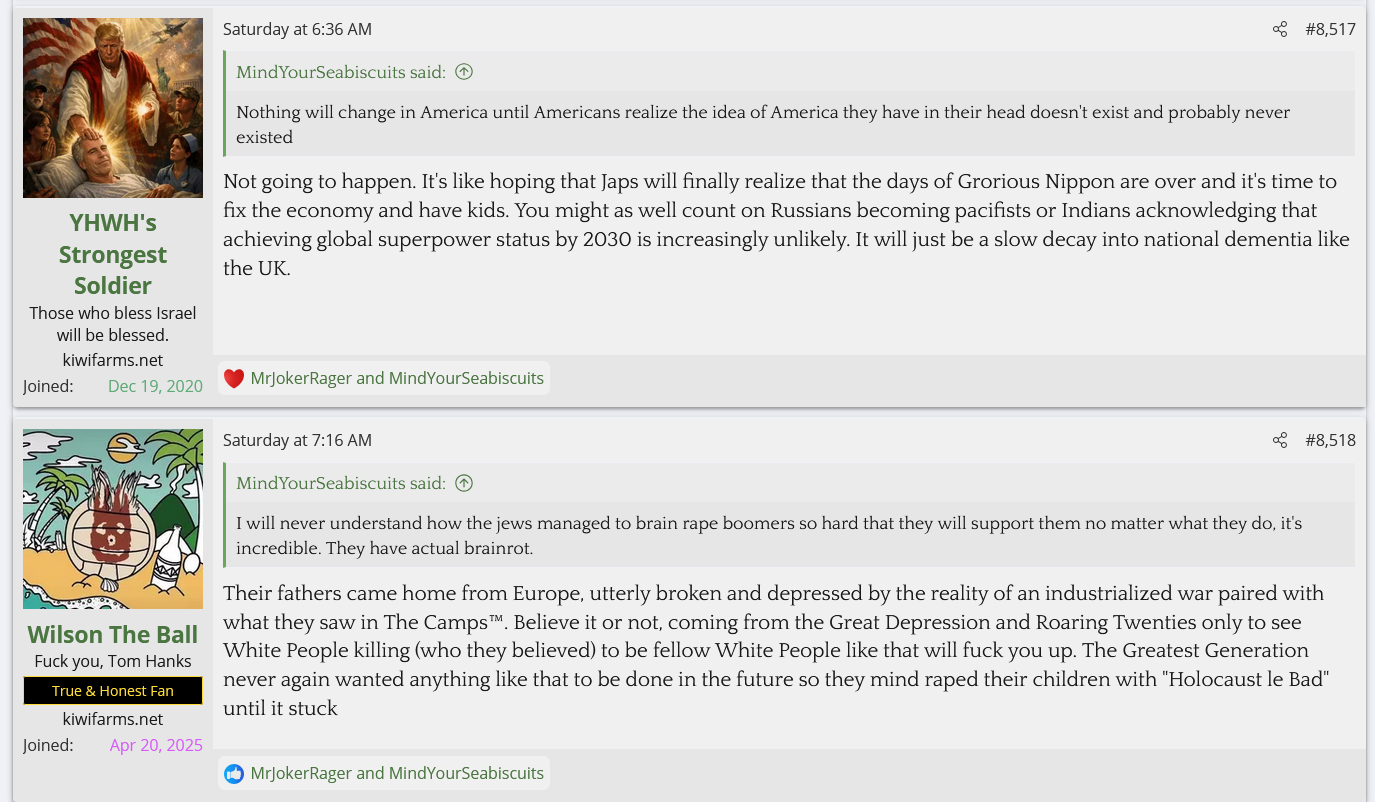Click the True & Honest Fan badge
This screenshot has width=1375, height=802.
(113, 691)
